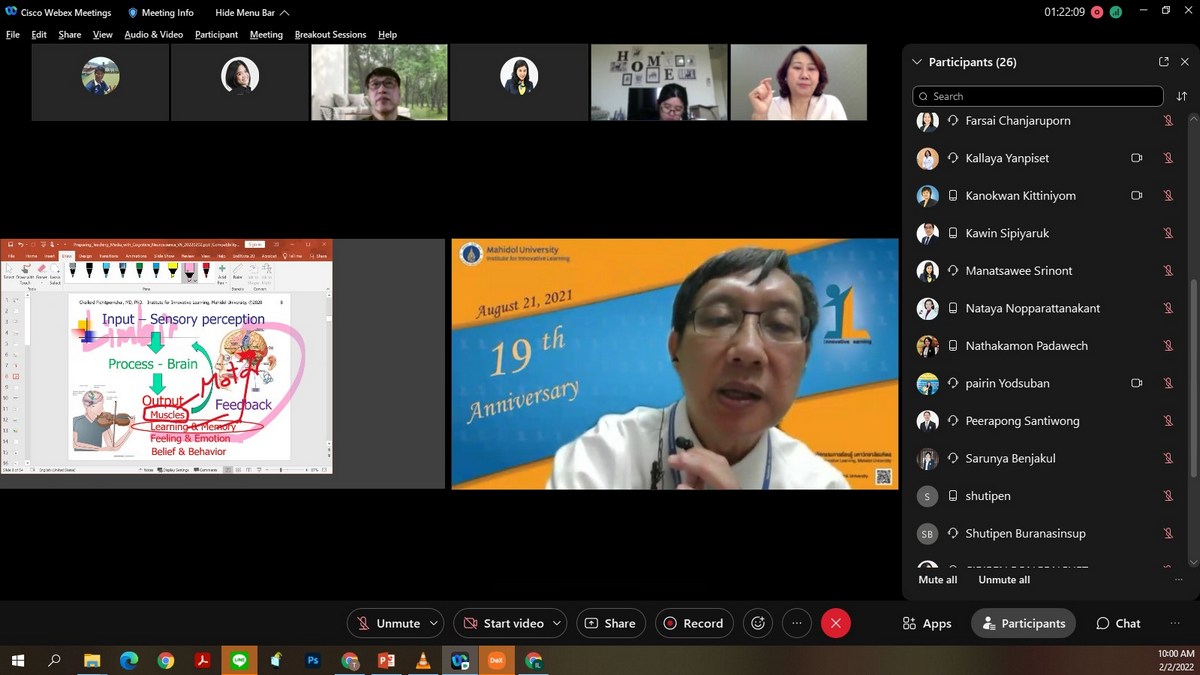Click the Record button
Screen dimensions: 1200x675
coord(694,623)
